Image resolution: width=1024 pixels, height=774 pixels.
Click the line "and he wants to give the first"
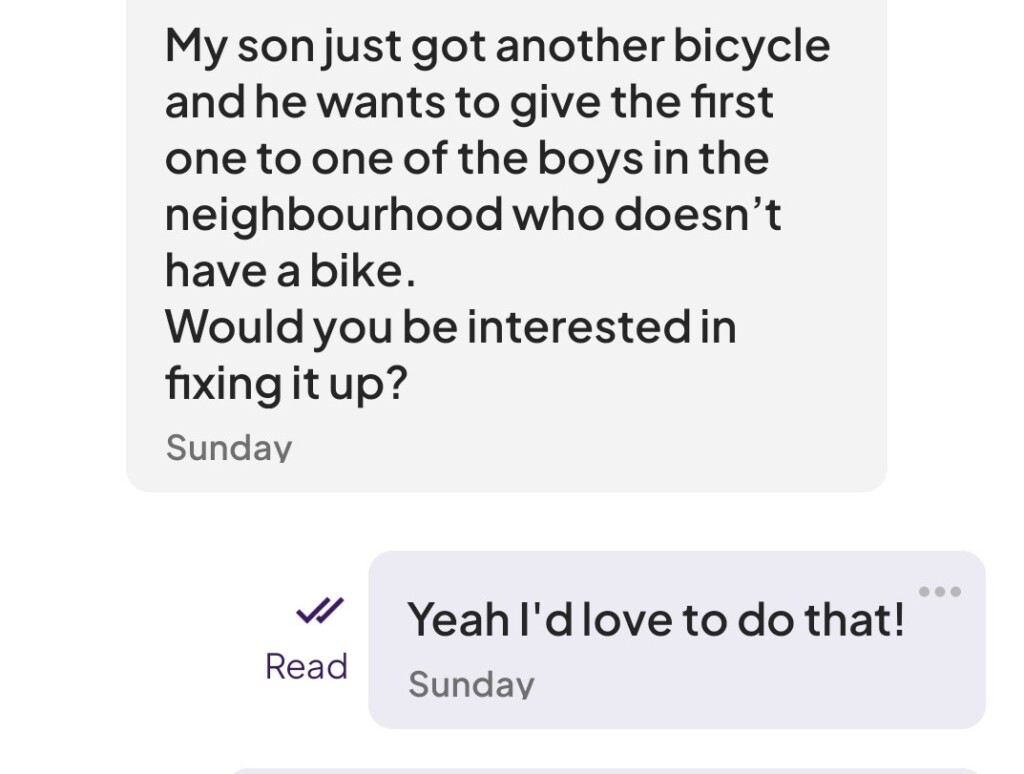pyautogui.click(x=469, y=103)
